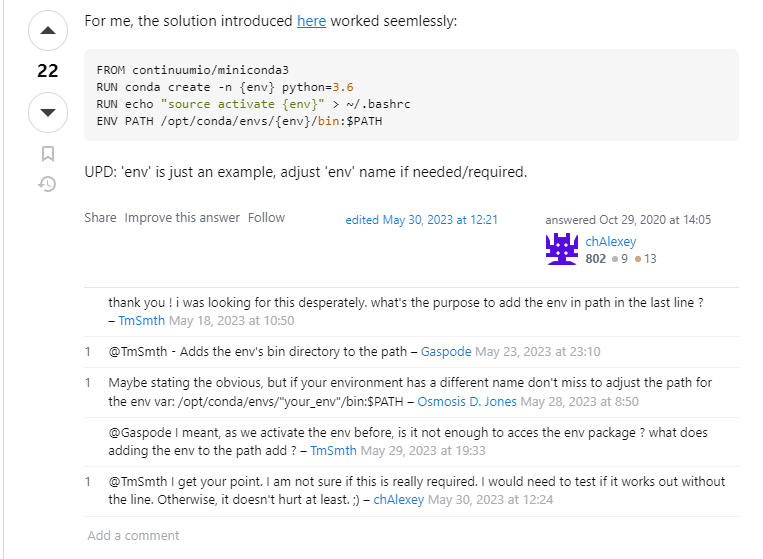Visit Gaspode's user profile
The height and width of the screenshot is (559, 763).
pos(446,352)
